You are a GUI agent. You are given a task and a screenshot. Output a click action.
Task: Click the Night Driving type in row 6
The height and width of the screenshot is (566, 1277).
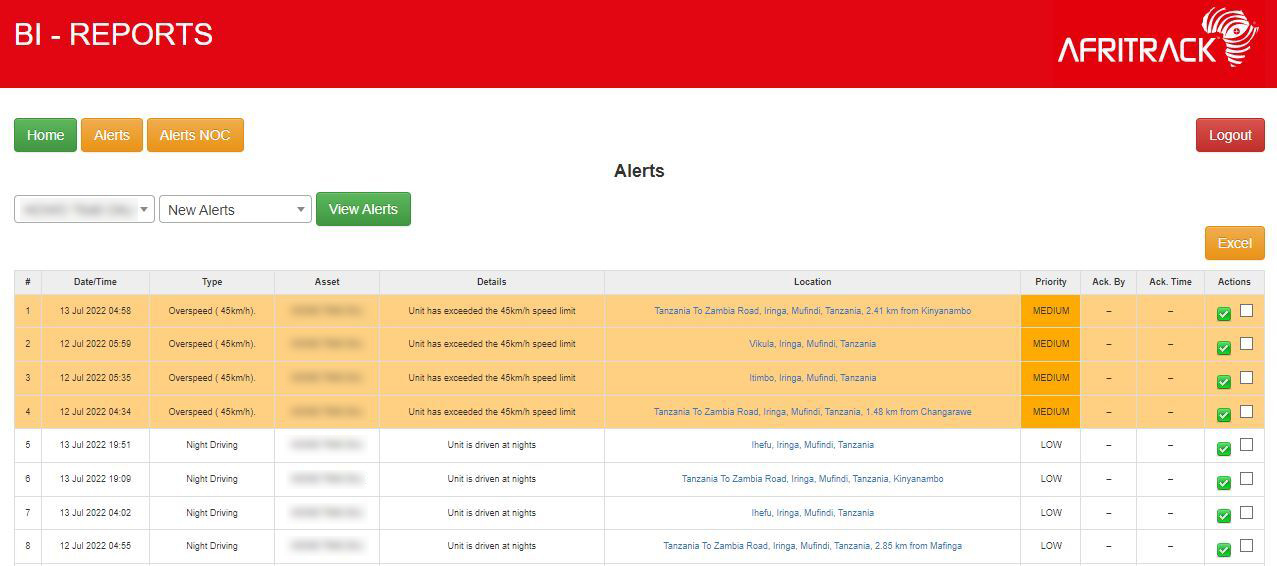pos(212,479)
